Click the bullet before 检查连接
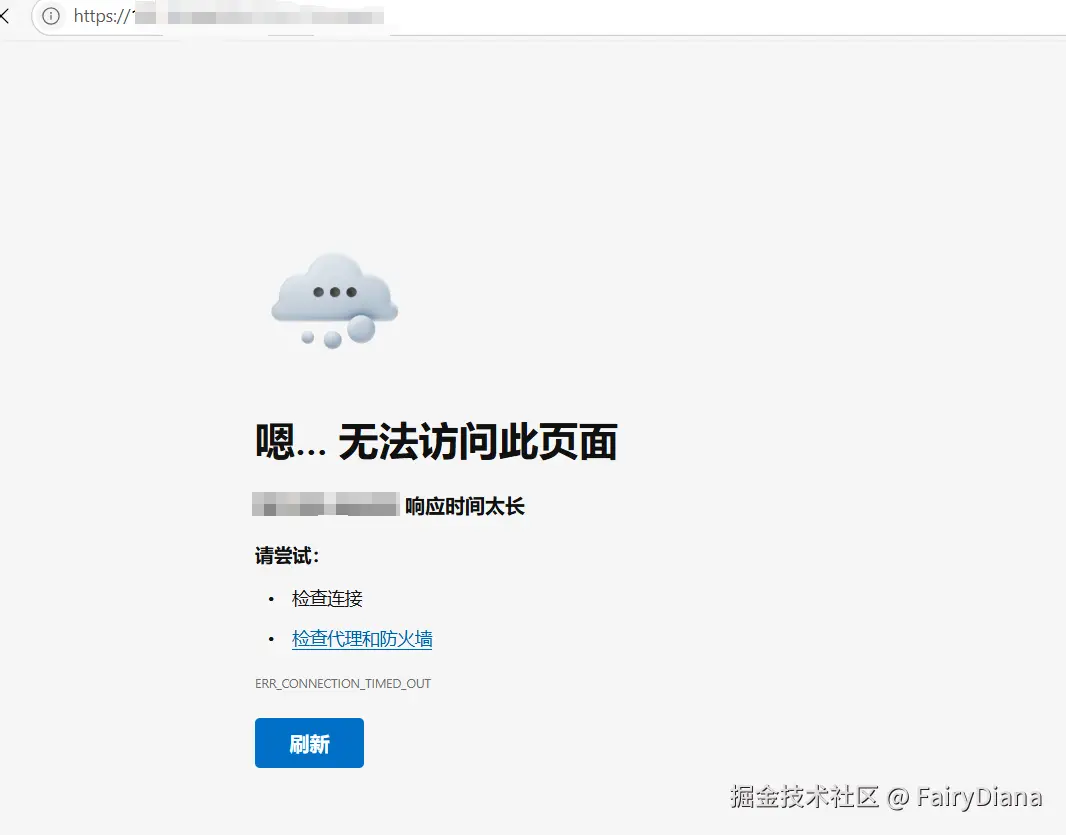This screenshot has height=835, width=1066. coord(271,599)
